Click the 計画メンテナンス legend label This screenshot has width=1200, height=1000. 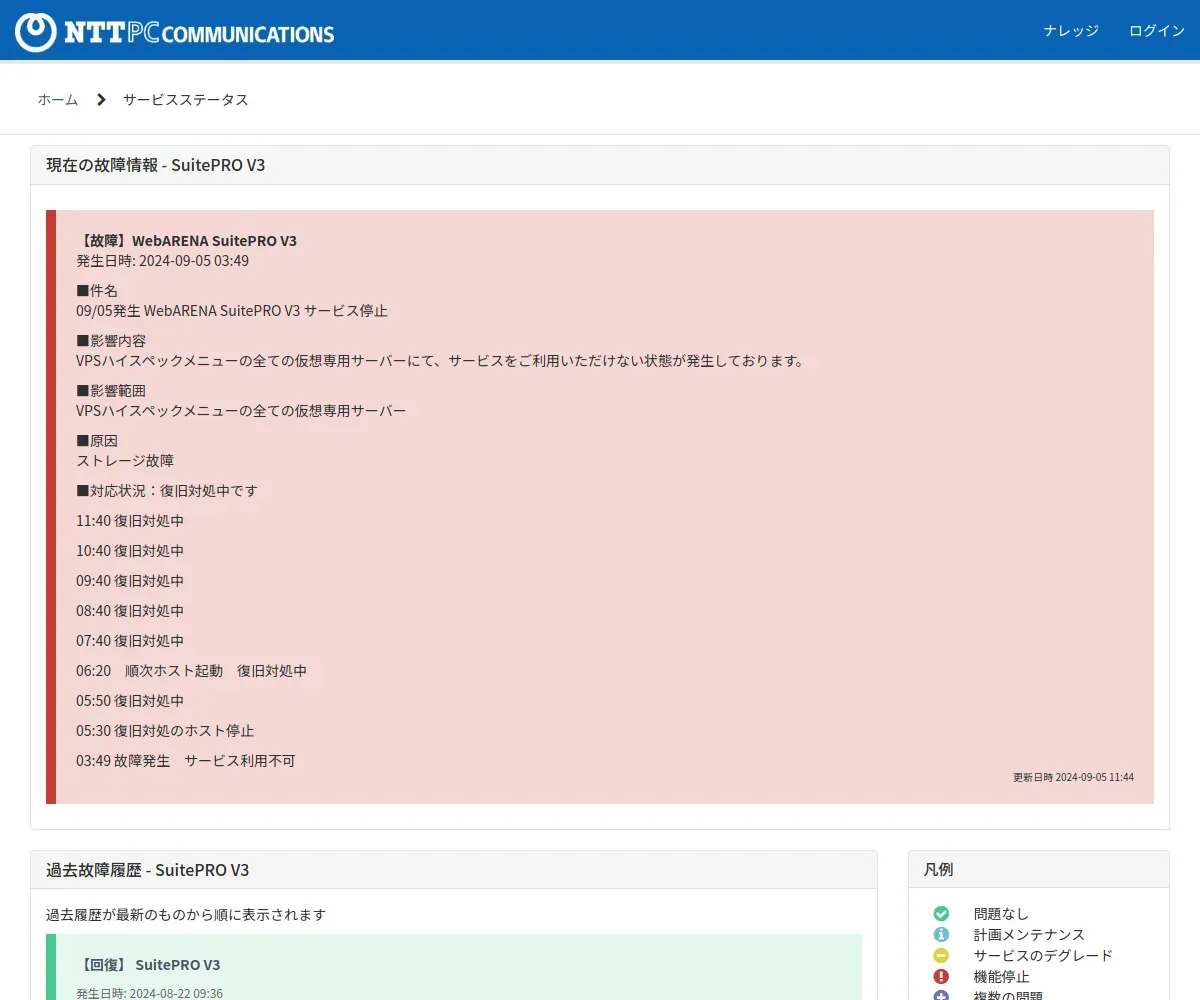click(1029, 935)
